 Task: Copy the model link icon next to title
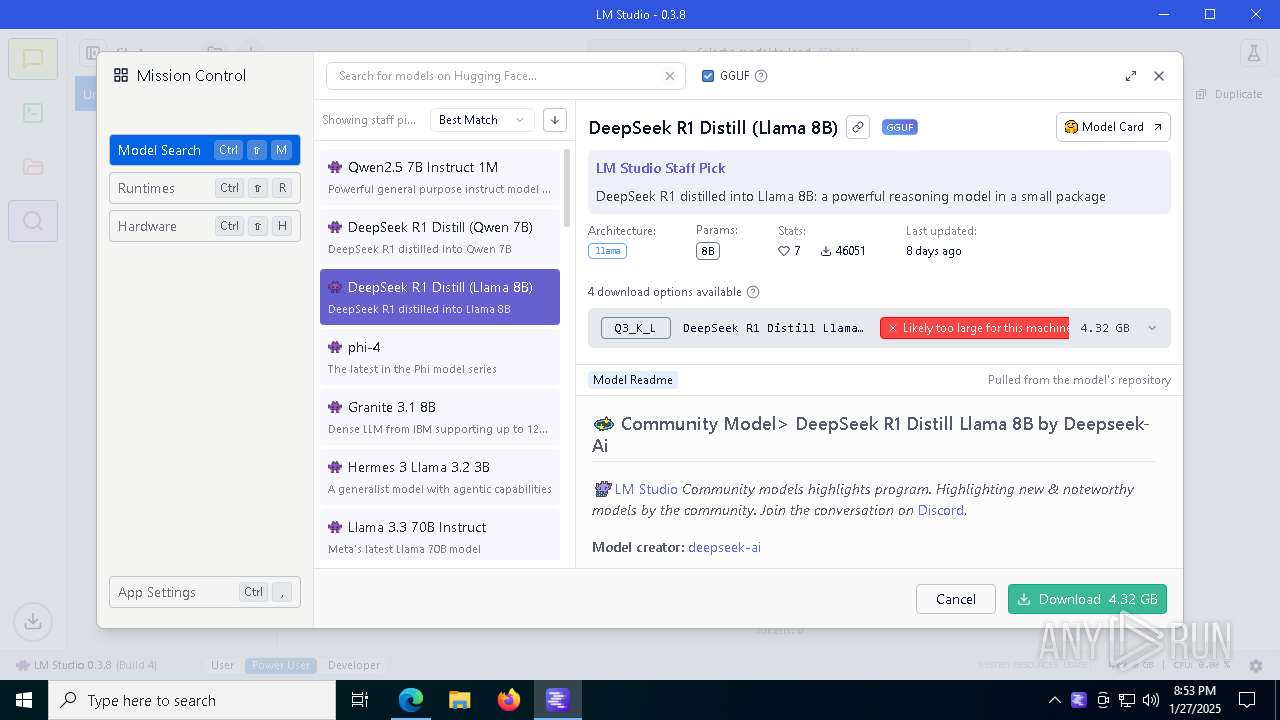[x=857, y=127]
